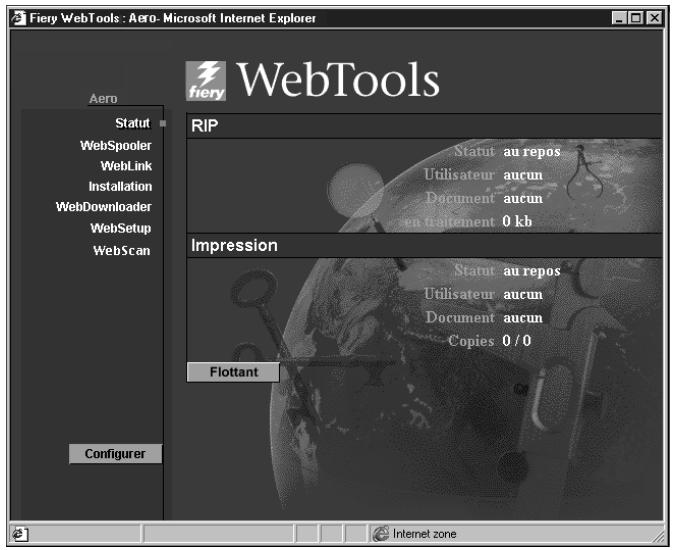
Task: Maximize the Internet Explorer window
Action: (636, 18)
